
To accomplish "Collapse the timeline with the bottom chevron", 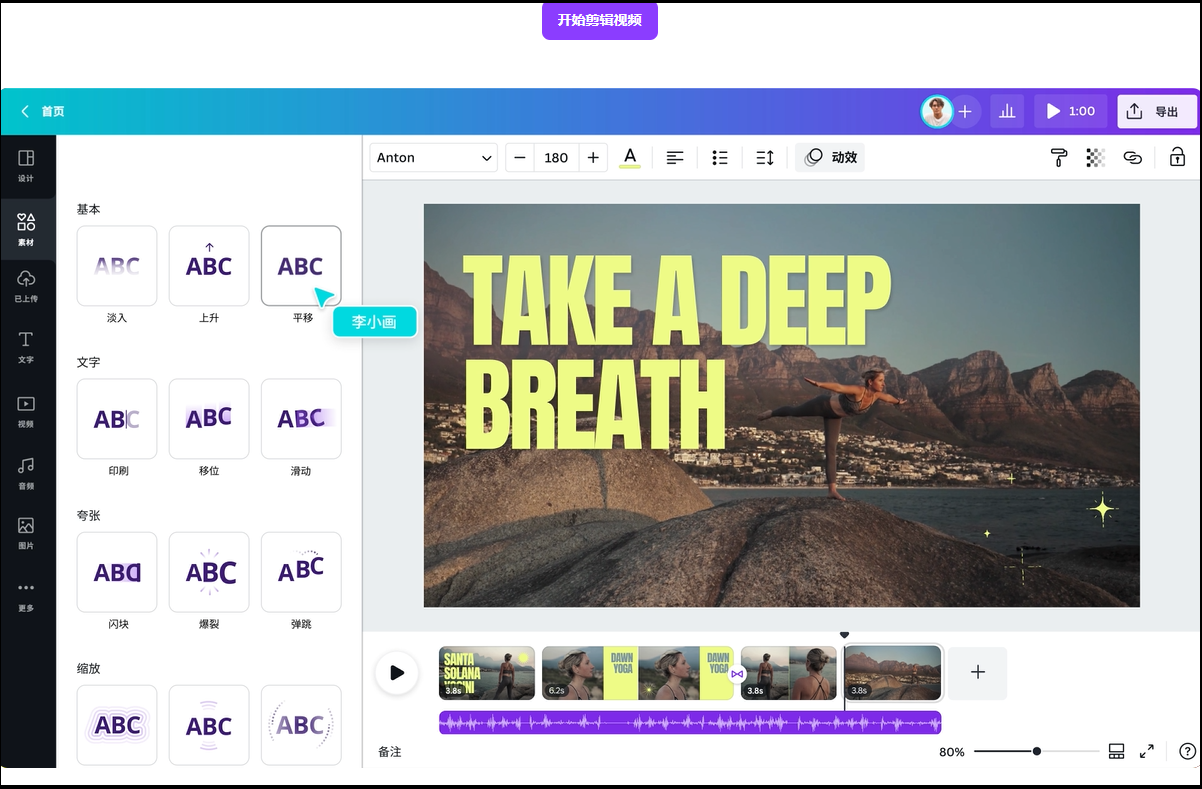I will click(844, 634).
